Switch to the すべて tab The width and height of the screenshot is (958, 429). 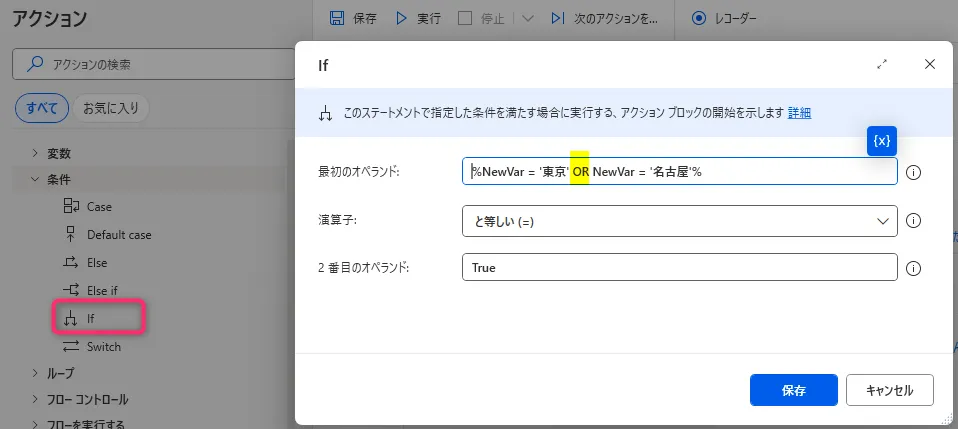pyautogui.click(x=41, y=108)
